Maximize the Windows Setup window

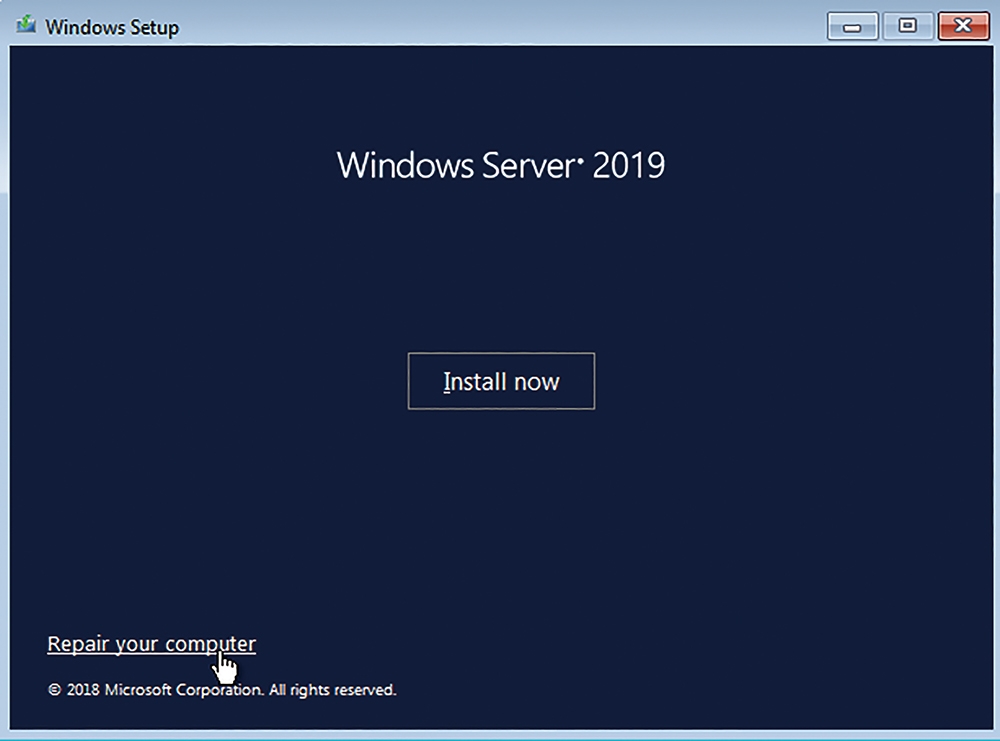pos(908,27)
